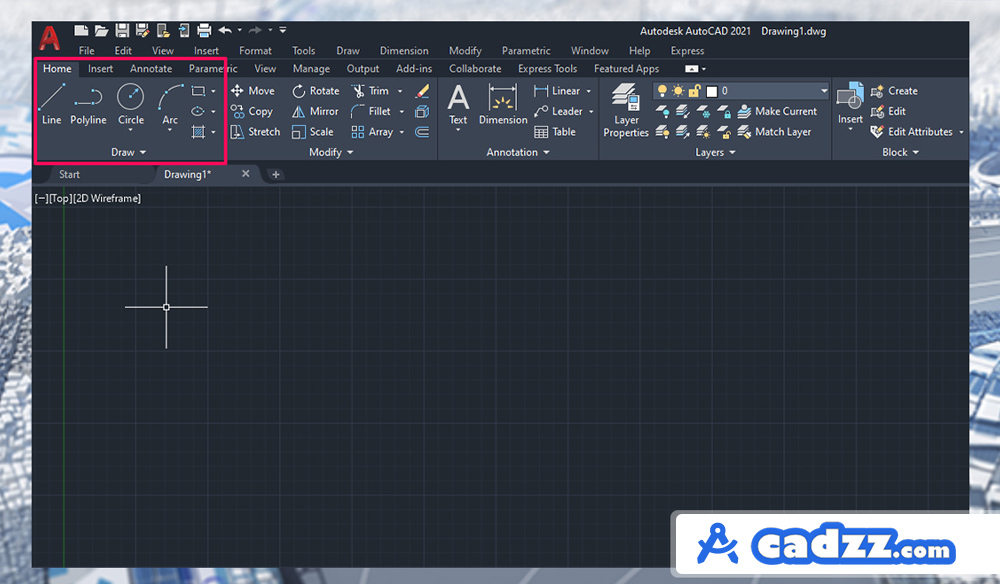
Task: Click Make Current layer button
Action: pyautogui.click(x=777, y=112)
